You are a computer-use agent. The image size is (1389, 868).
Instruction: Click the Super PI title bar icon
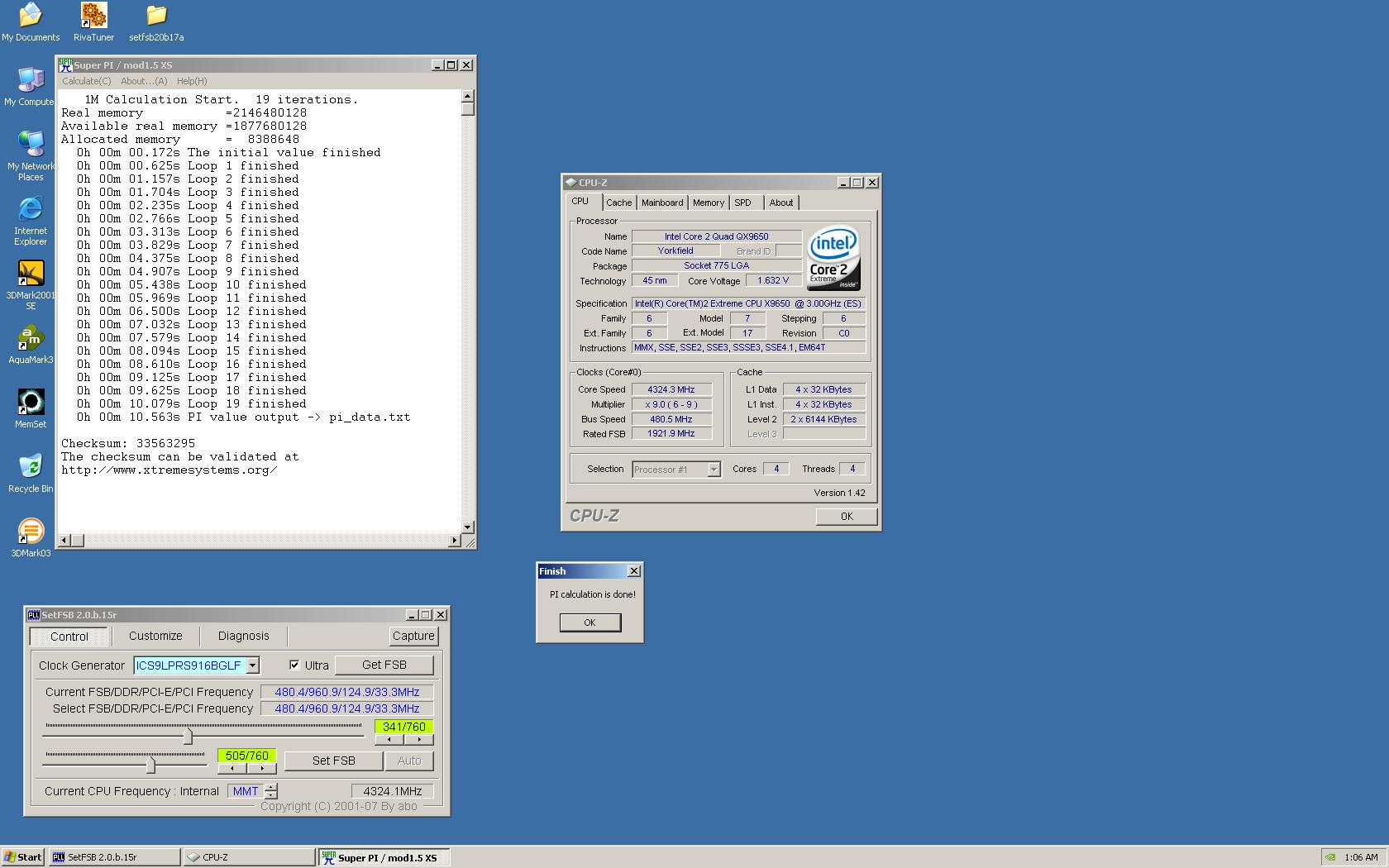[x=65, y=65]
